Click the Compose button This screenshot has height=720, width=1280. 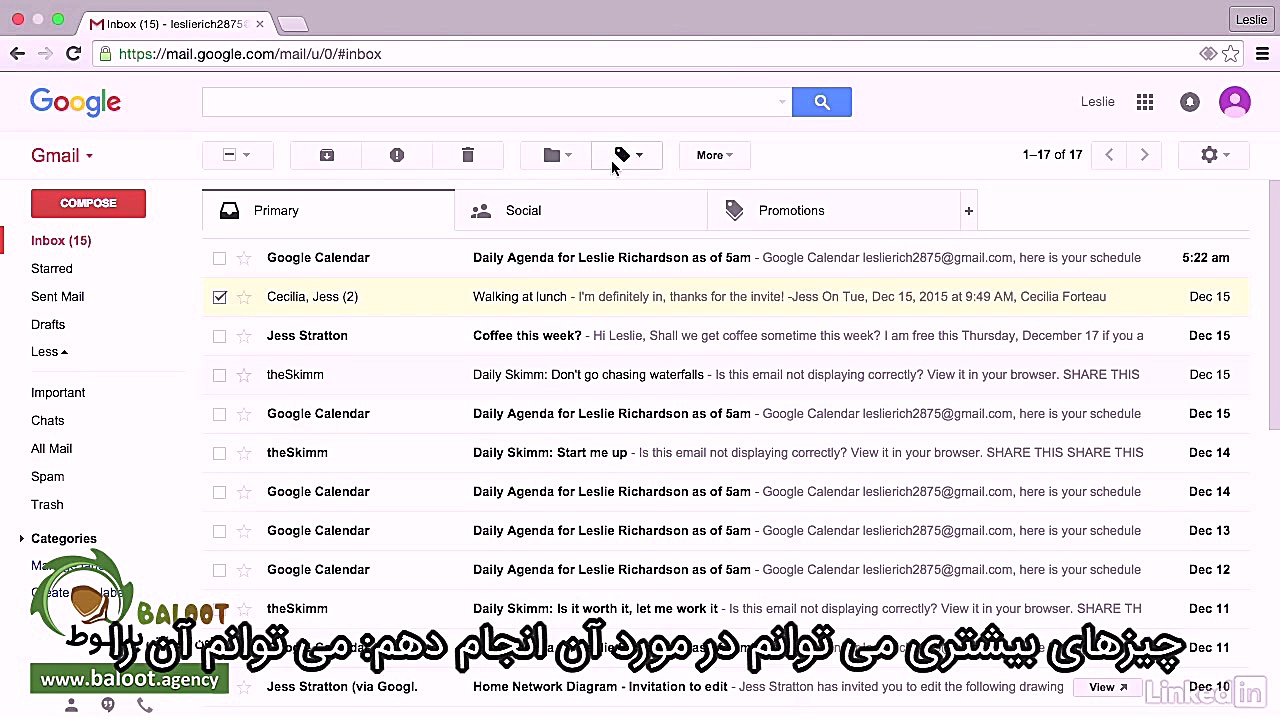click(88, 203)
